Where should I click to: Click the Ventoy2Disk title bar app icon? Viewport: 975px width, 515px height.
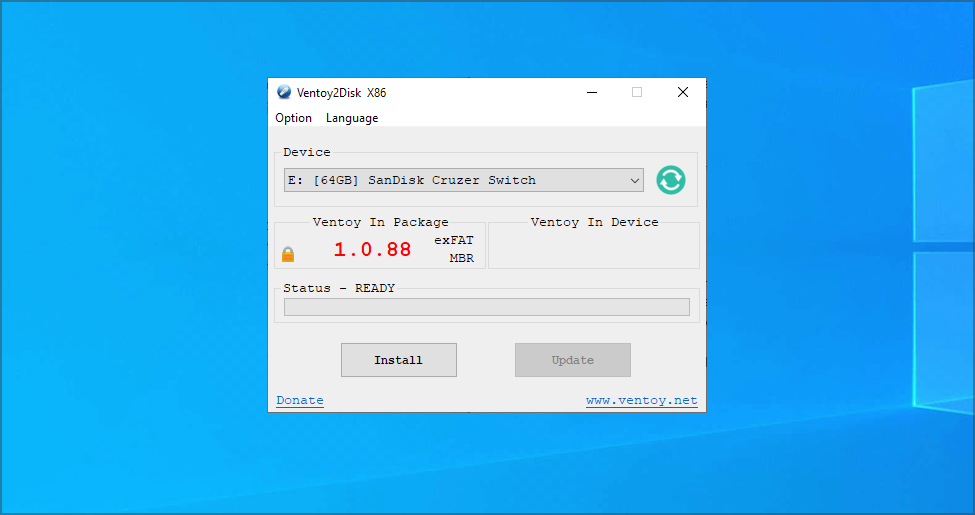[284, 92]
